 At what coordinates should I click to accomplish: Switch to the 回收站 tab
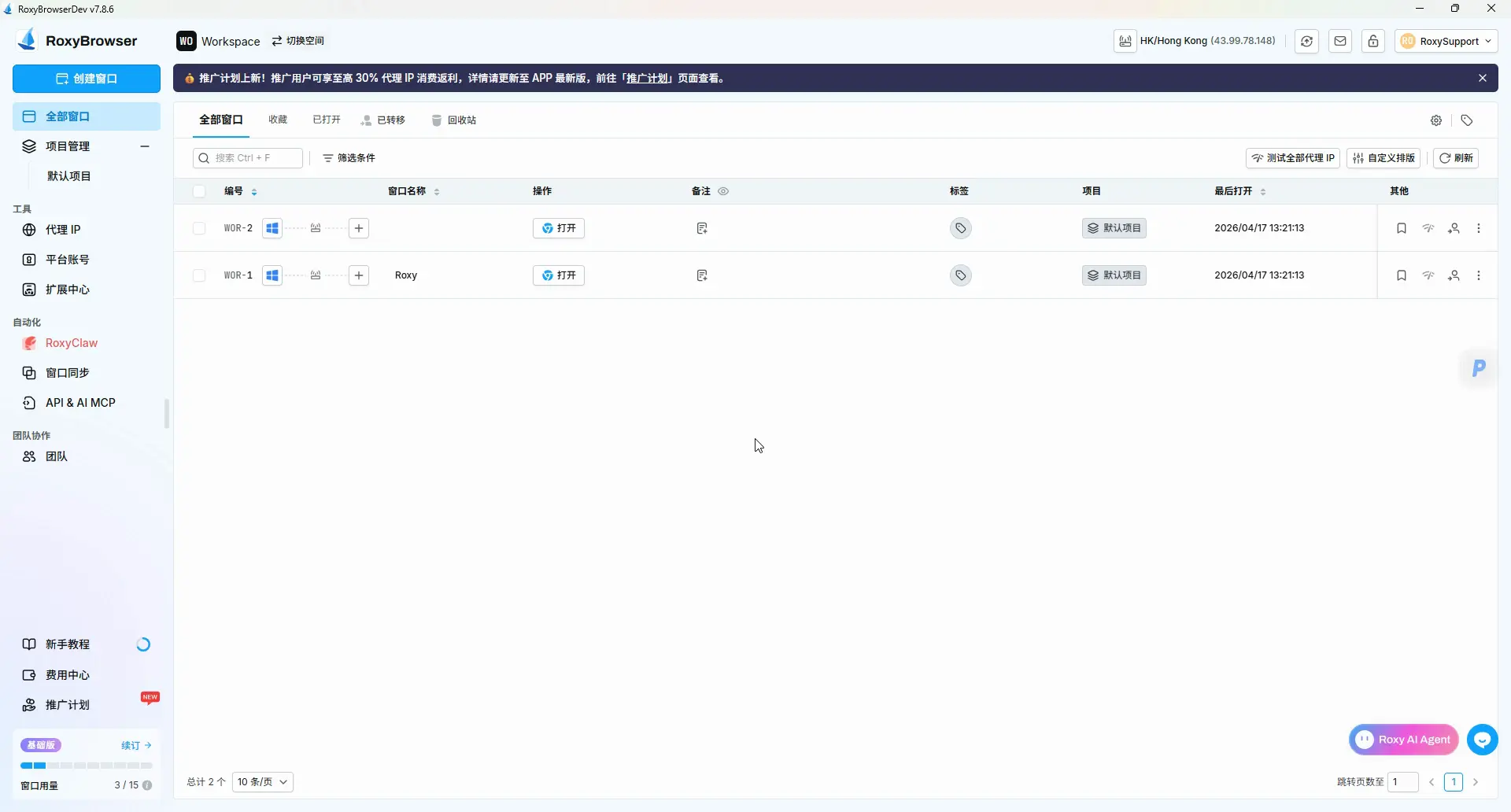click(x=454, y=120)
